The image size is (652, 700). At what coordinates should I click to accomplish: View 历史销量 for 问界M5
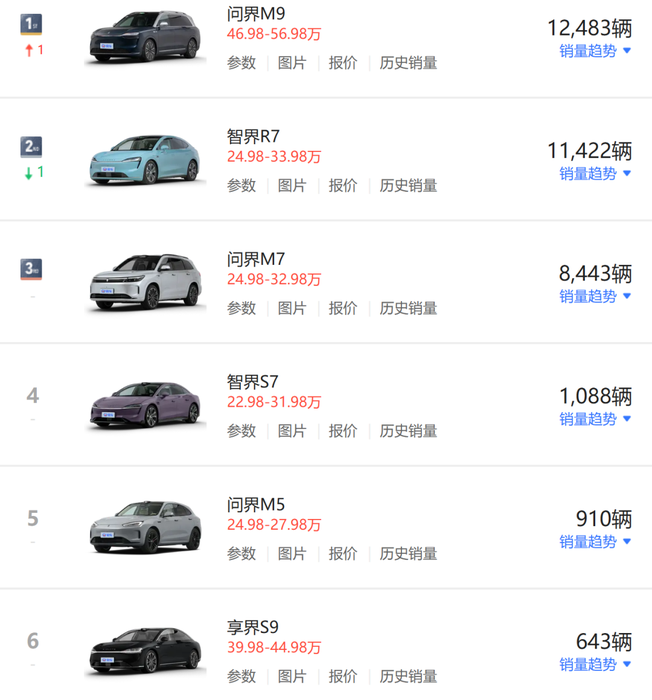point(408,553)
